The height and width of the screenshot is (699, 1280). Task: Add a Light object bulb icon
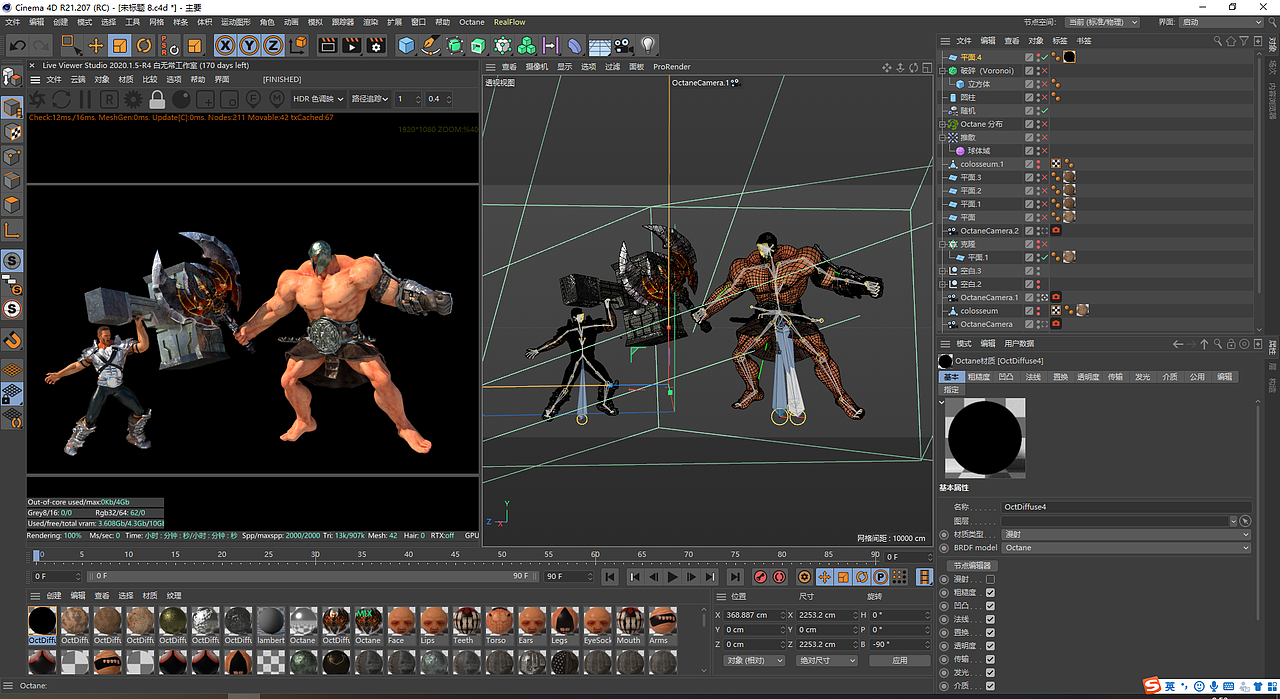click(x=648, y=45)
